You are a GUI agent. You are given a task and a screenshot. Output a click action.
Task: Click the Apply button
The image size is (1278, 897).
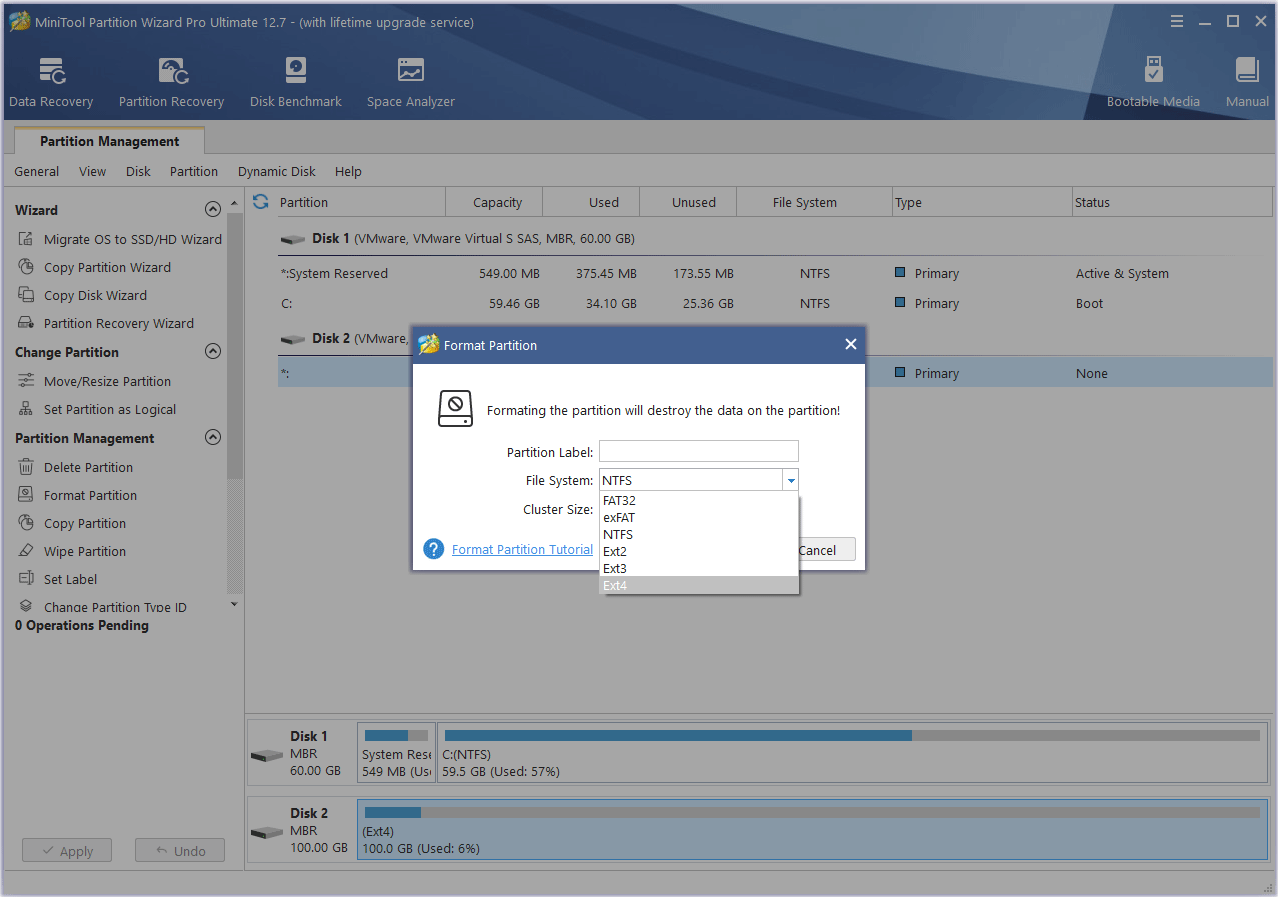tap(67, 851)
